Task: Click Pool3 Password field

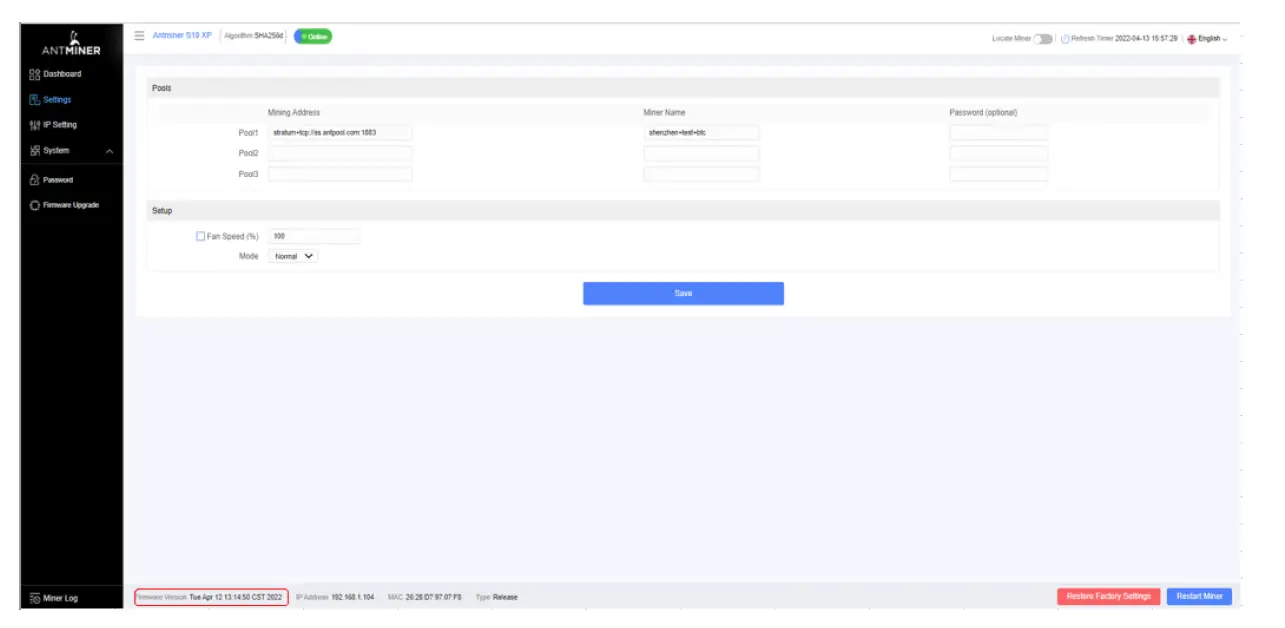Action: coord(998,174)
